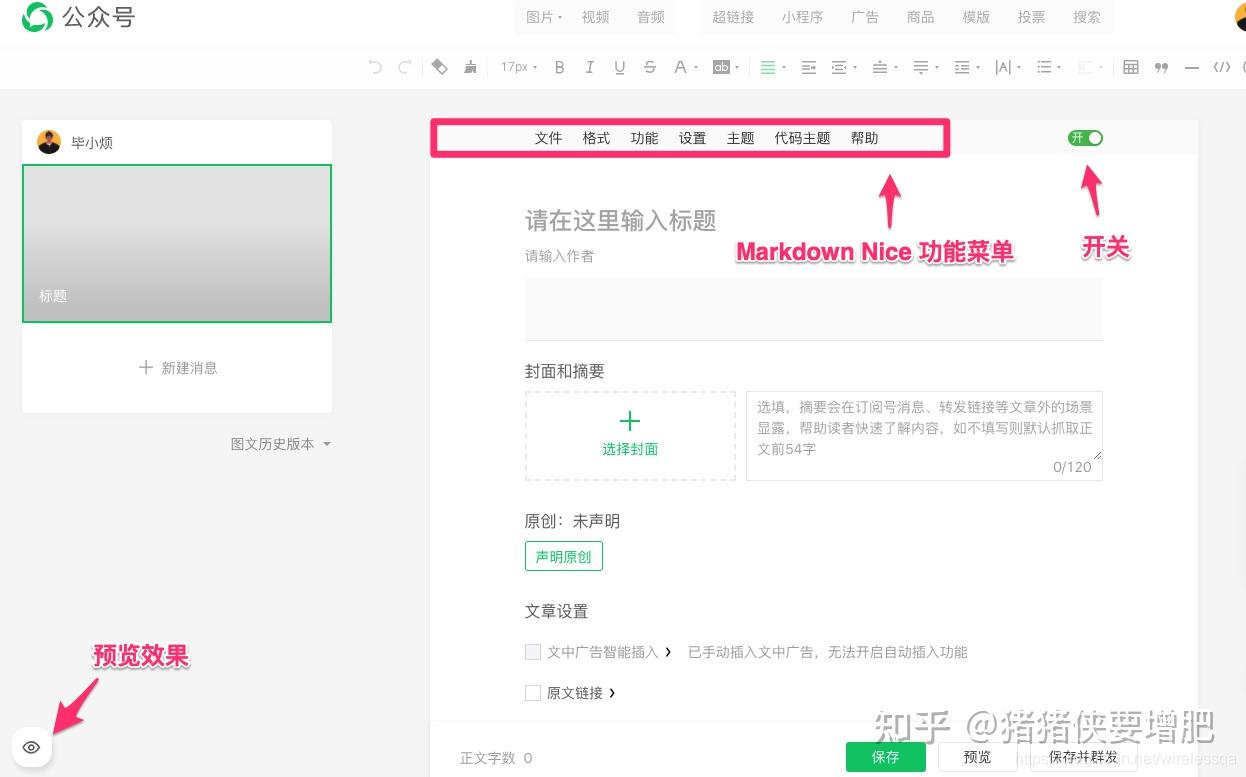This screenshot has height=777, width=1246.
Task: Click the 保存并群发 button
Action: [1083, 757]
